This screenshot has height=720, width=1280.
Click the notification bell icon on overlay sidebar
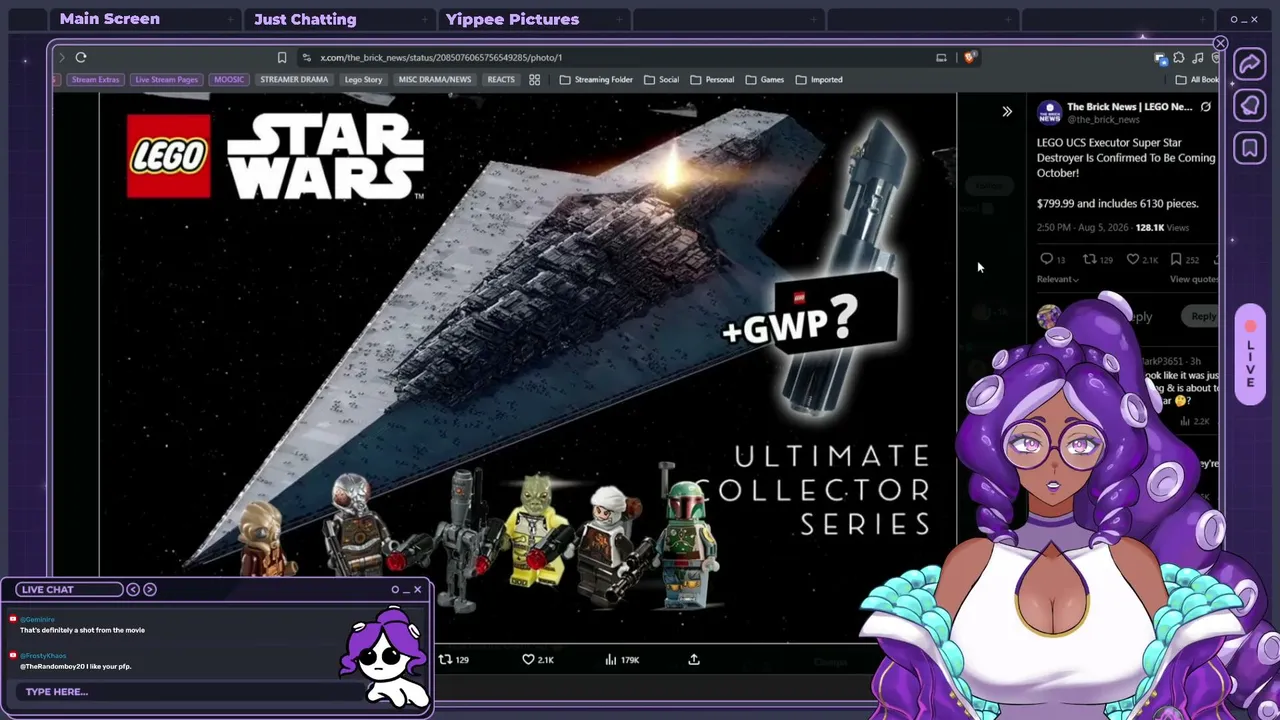click(x=1250, y=106)
